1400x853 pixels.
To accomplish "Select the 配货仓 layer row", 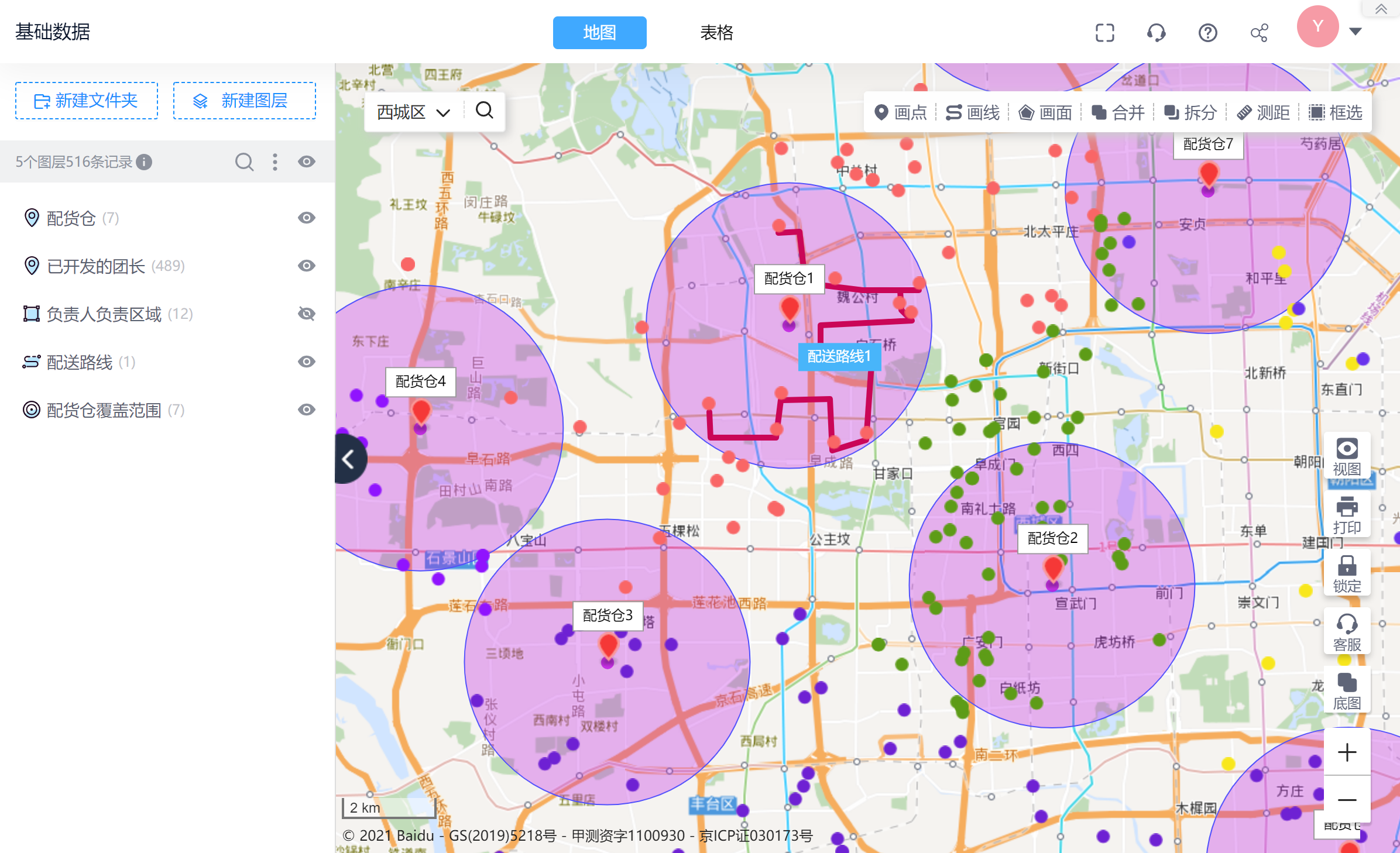I will coord(167,218).
